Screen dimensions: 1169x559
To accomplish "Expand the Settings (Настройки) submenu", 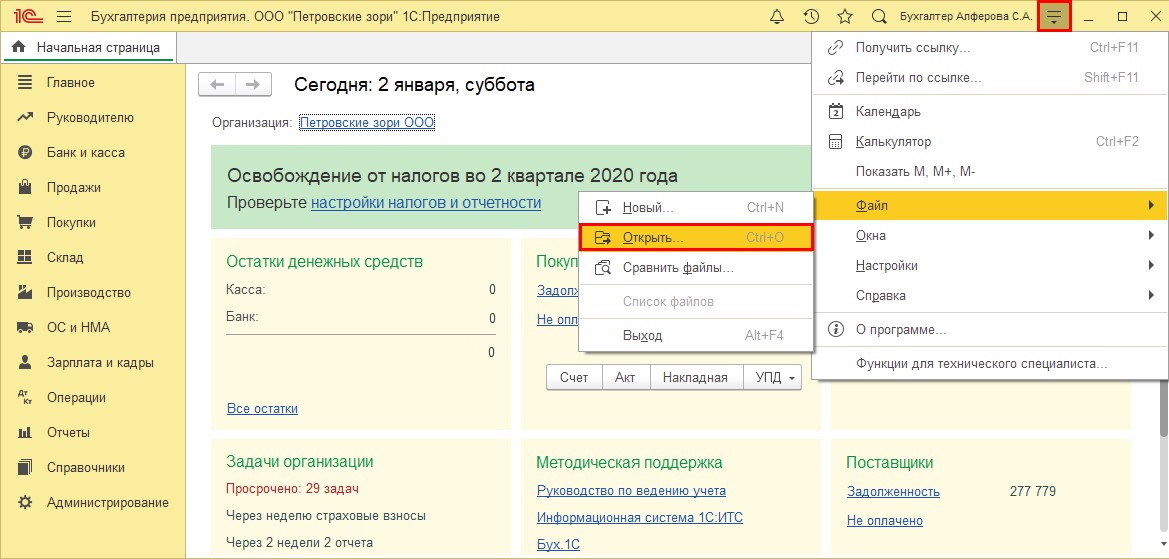I will coord(886,266).
